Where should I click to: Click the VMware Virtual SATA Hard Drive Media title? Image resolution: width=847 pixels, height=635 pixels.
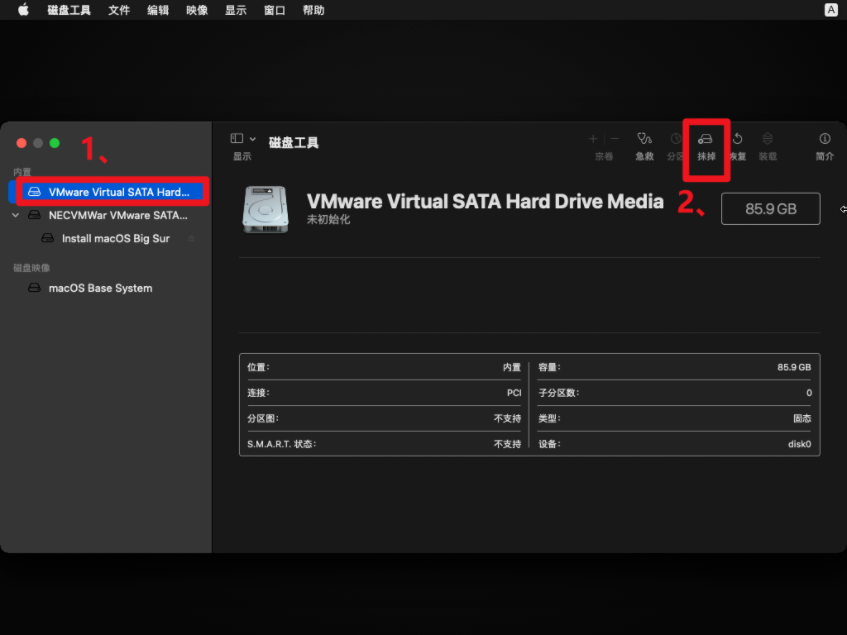(485, 201)
